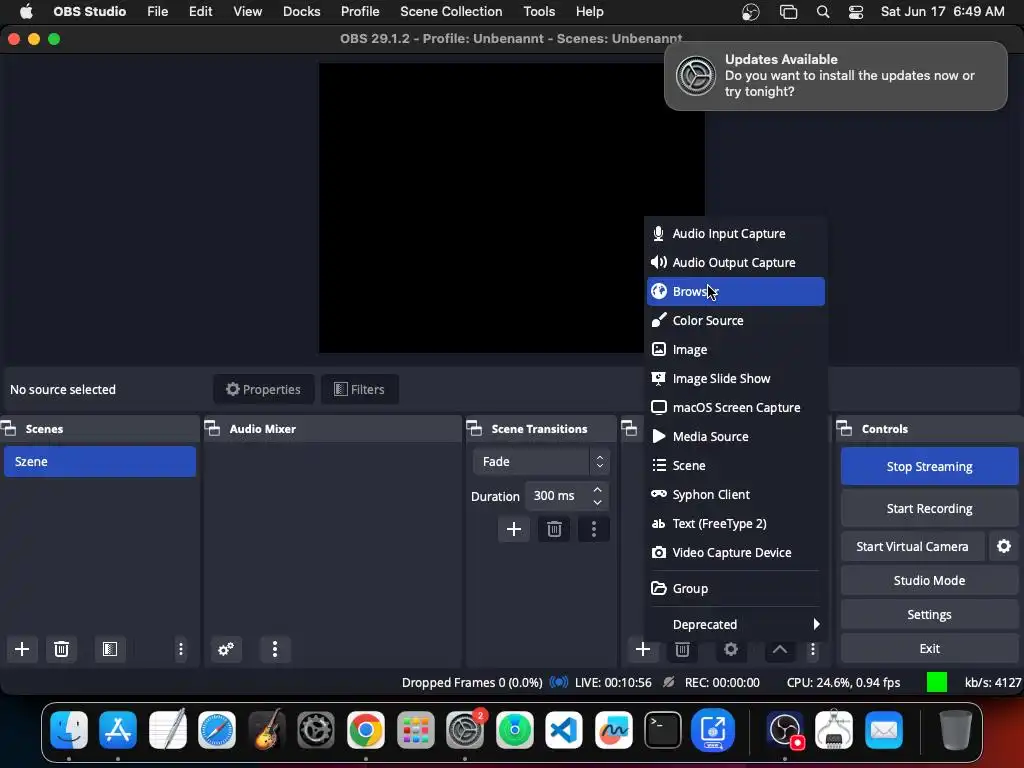Viewport: 1024px width, 768px height.
Task: Click Start Recording
Action: (x=929, y=509)
